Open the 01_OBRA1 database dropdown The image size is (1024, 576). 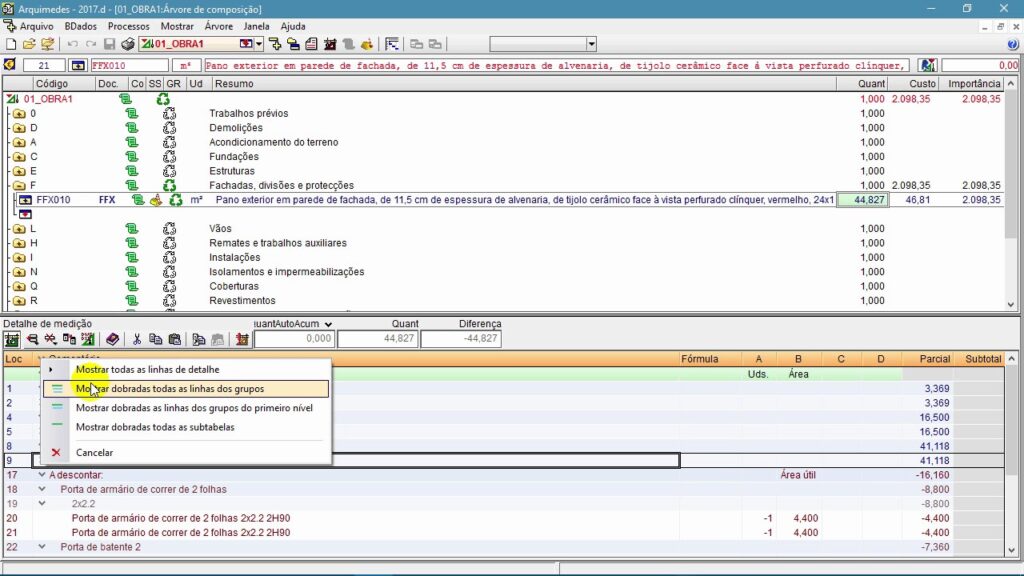tap(259, 44)
